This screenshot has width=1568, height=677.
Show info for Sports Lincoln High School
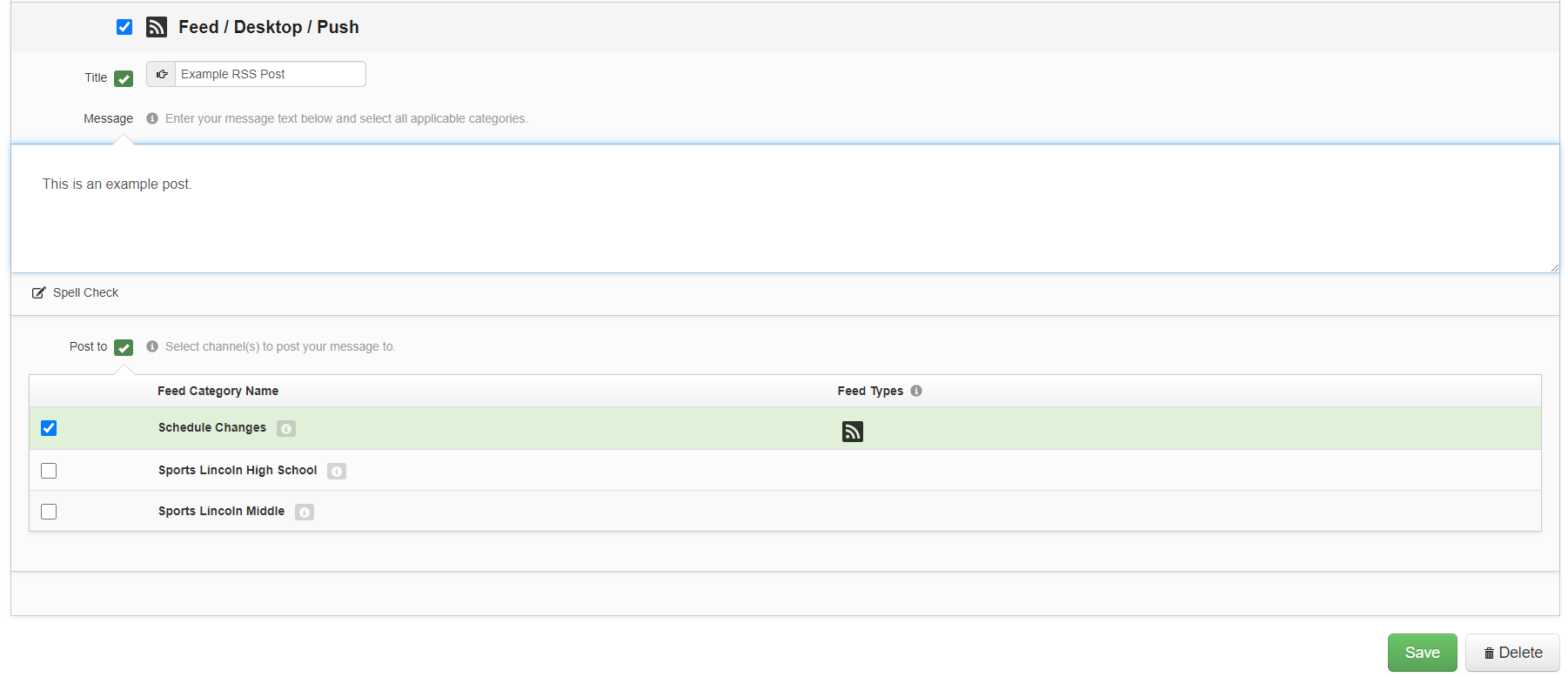click(337, 471)
